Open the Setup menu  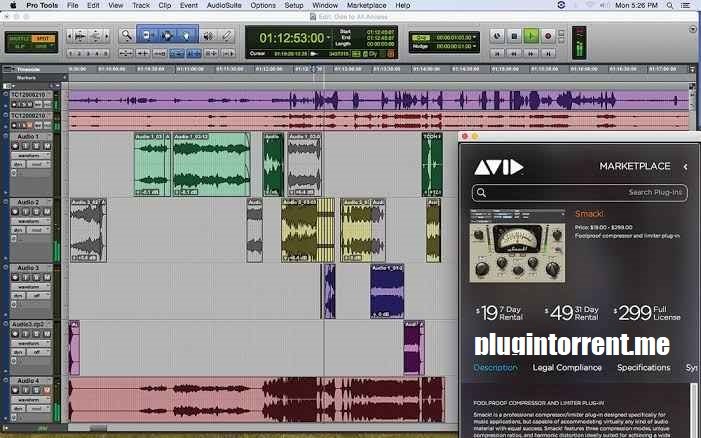tap(294, 5)
